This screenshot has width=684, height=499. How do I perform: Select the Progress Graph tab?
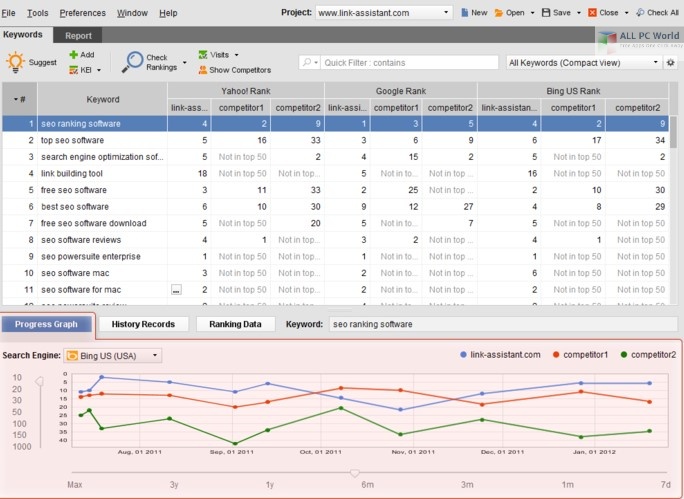(x=46, y=324)
